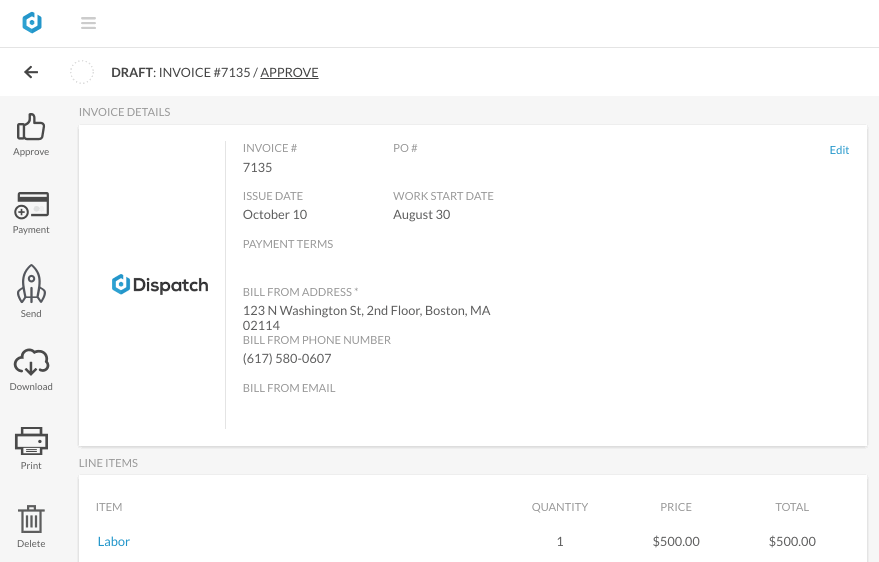879x562 pixels.
Task: Click the October 10 issue date
Action: pos(275,215)
